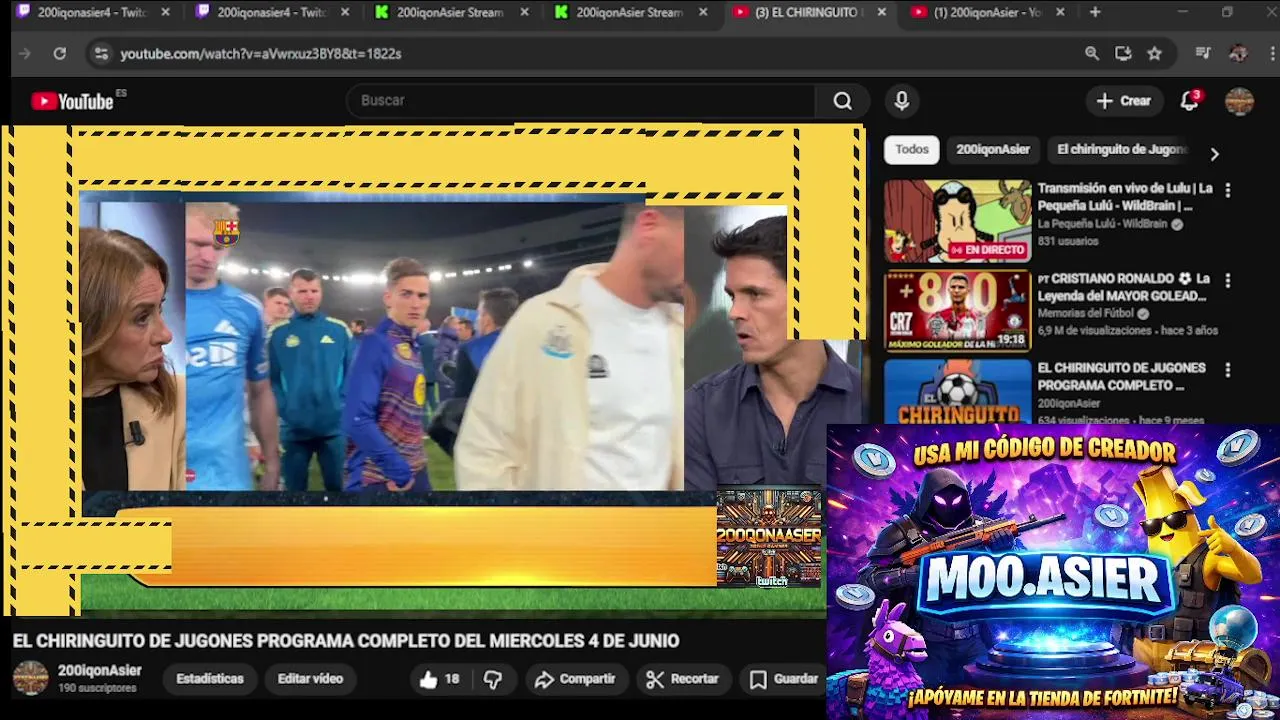Viewport: 1280px width, 720px height.
Task: Go forward with the browser arrow
Action: point(25,53)
